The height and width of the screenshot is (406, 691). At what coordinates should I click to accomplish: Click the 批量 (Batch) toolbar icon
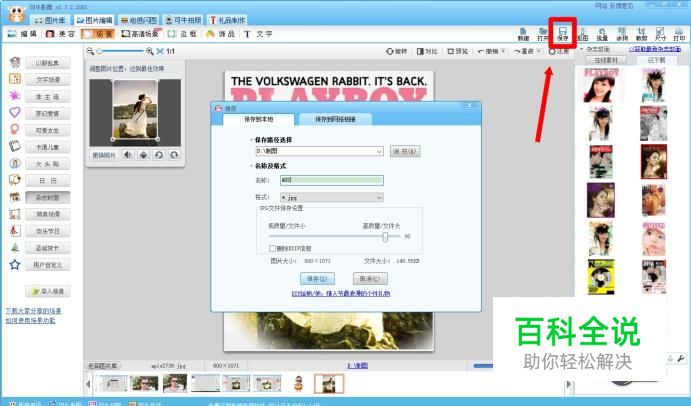pyautogui.click(x=602, y=34)
